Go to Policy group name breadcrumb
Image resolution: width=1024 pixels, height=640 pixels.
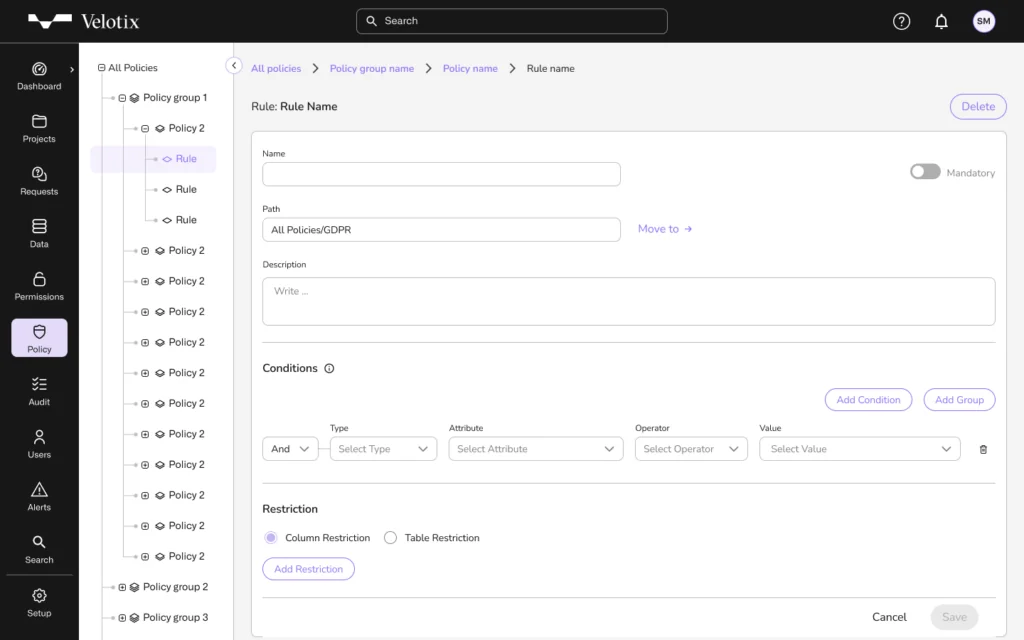click(x=372, y=69)
